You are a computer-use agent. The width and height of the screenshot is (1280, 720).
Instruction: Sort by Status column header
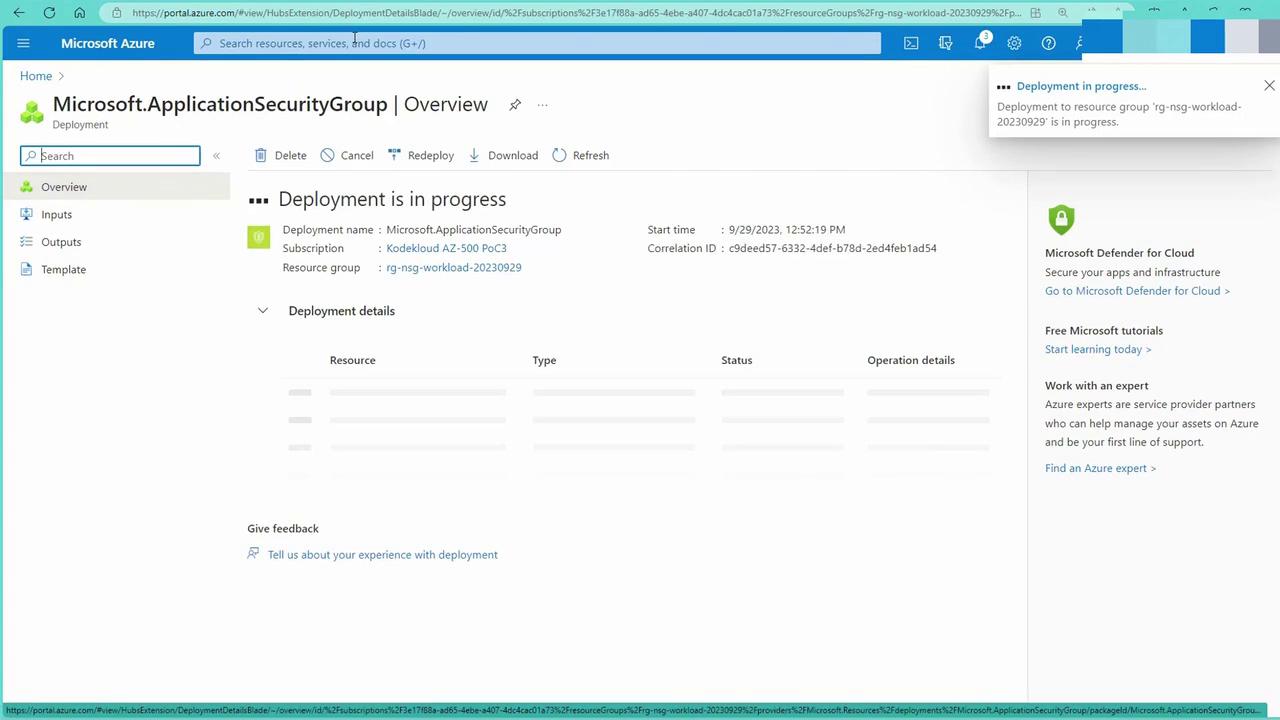(x=736, y=360)
